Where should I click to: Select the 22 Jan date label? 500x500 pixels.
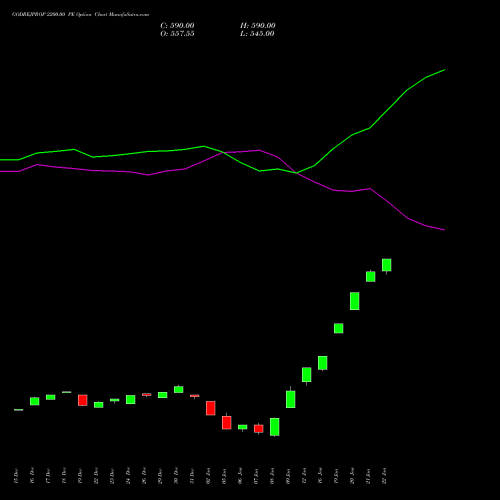click(x=384, y=476)
